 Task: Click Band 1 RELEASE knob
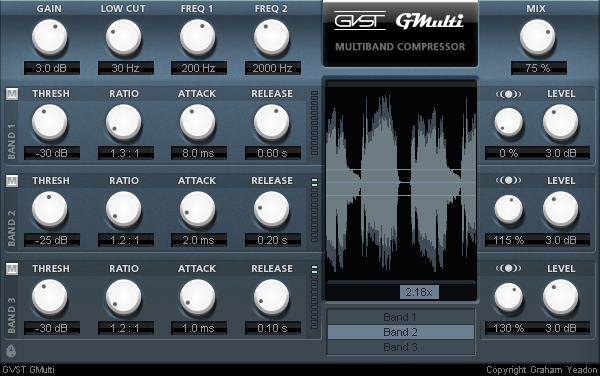(272, 122)
